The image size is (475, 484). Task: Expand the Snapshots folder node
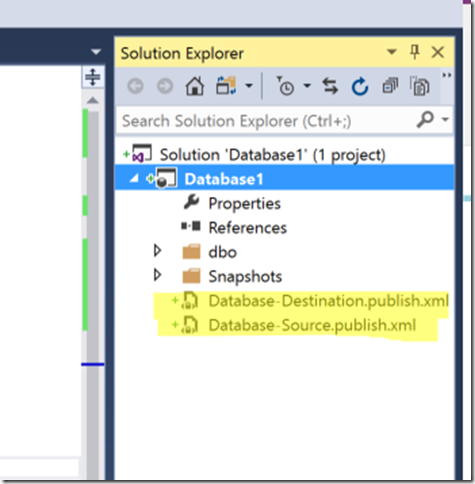click(157, 275)
